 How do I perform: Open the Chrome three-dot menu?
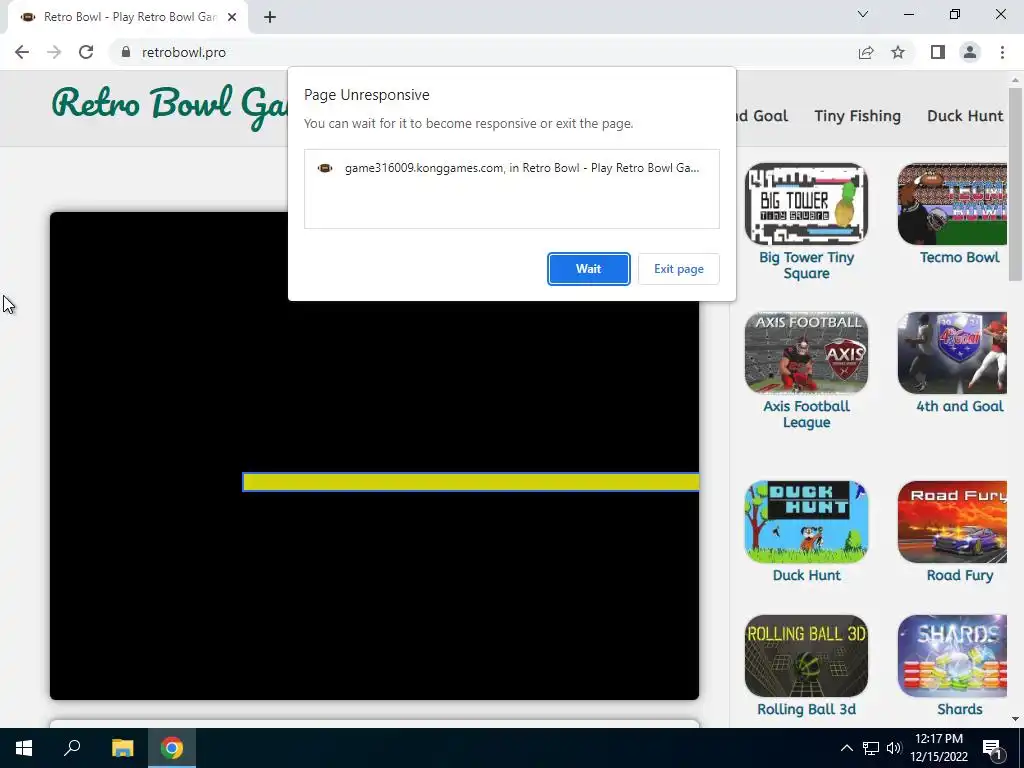coord(1002,52)
